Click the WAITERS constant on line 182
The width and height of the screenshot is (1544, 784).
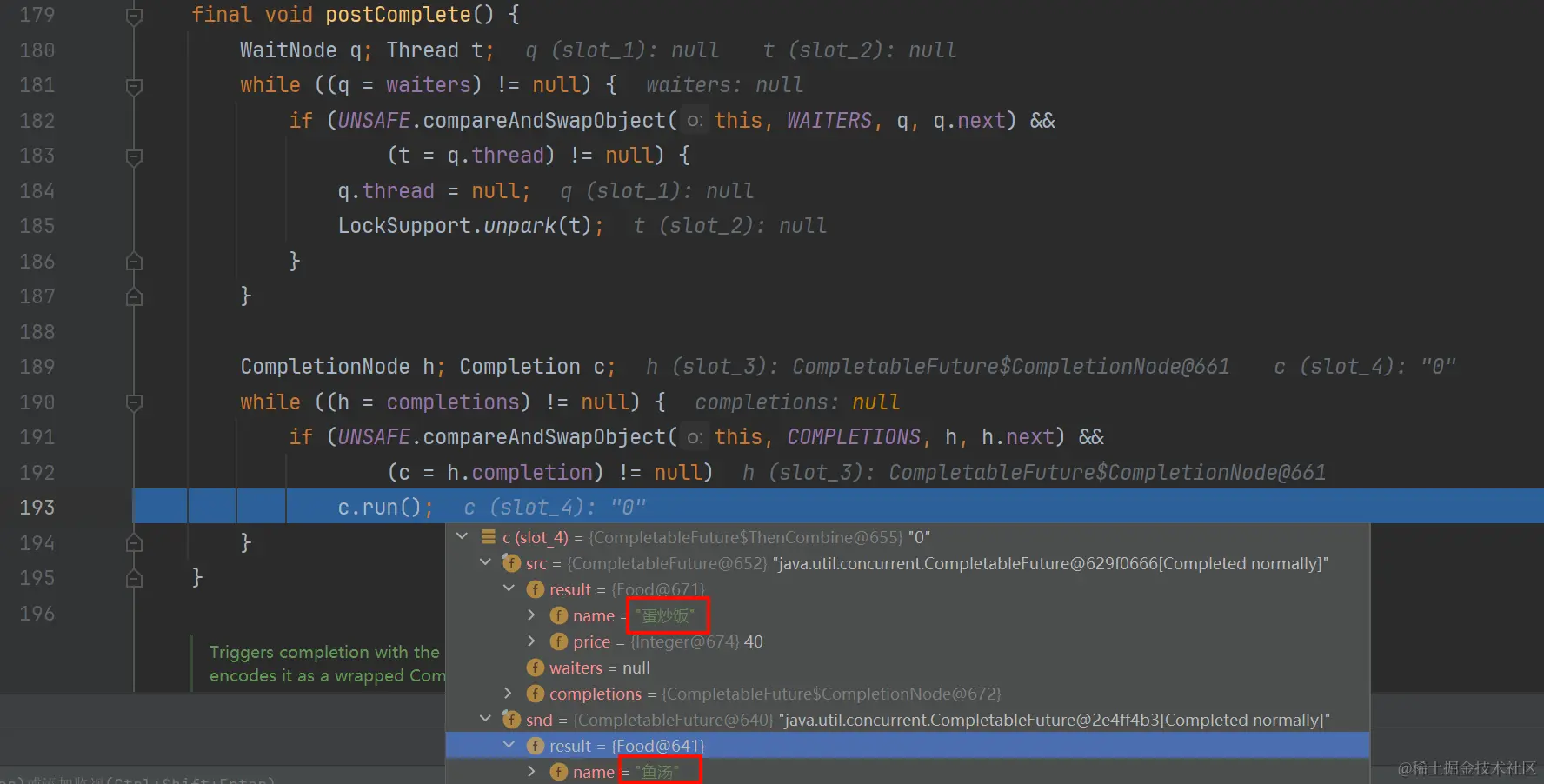pos(829,121)
